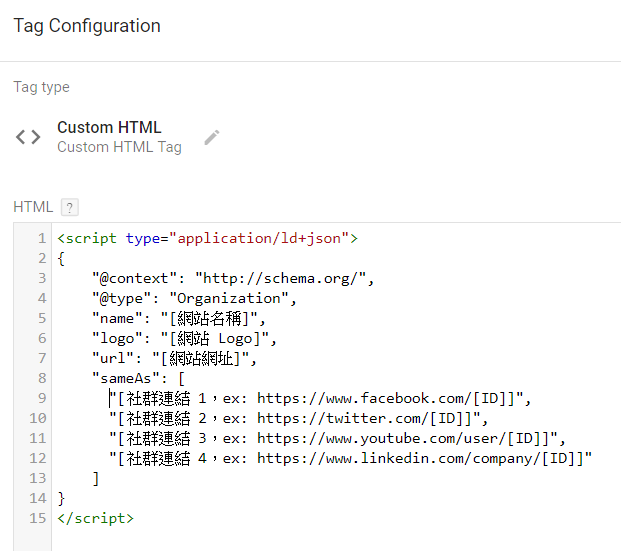Click line number 1 in the gutter
Screen dimensions: 621x551
click(x=41, y=238)
